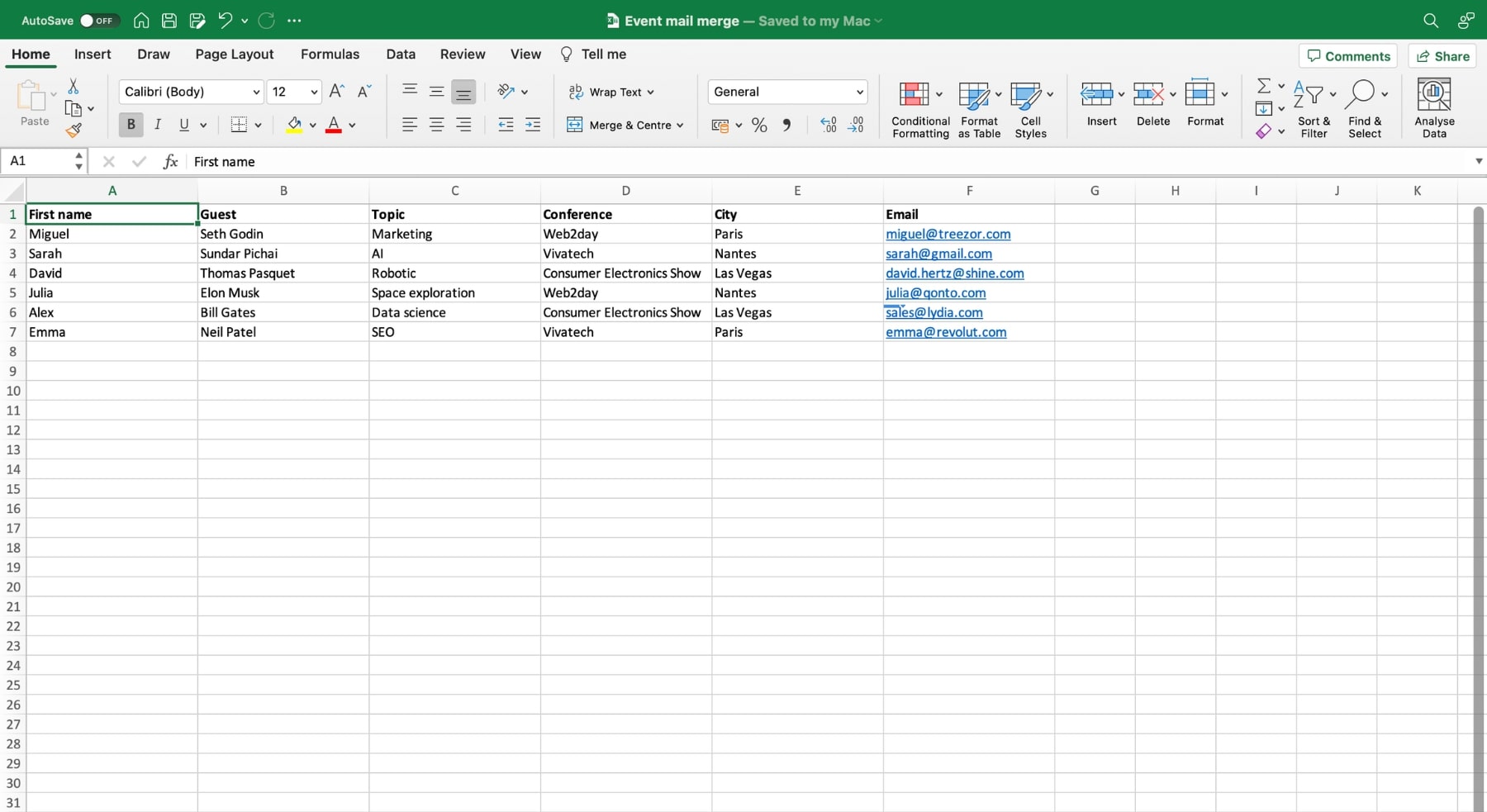
Task: Toggle italic formatting
Action: (158, 125)
